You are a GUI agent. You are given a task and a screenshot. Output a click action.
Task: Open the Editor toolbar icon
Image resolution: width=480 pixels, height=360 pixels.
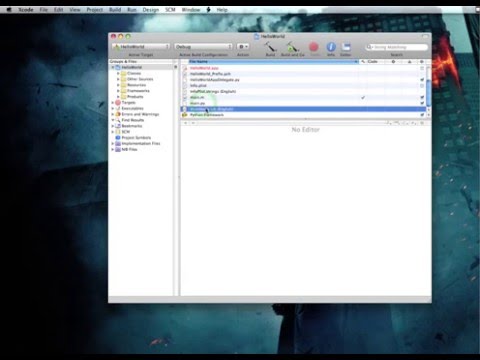pyautogui.click(x=346, y=47)
